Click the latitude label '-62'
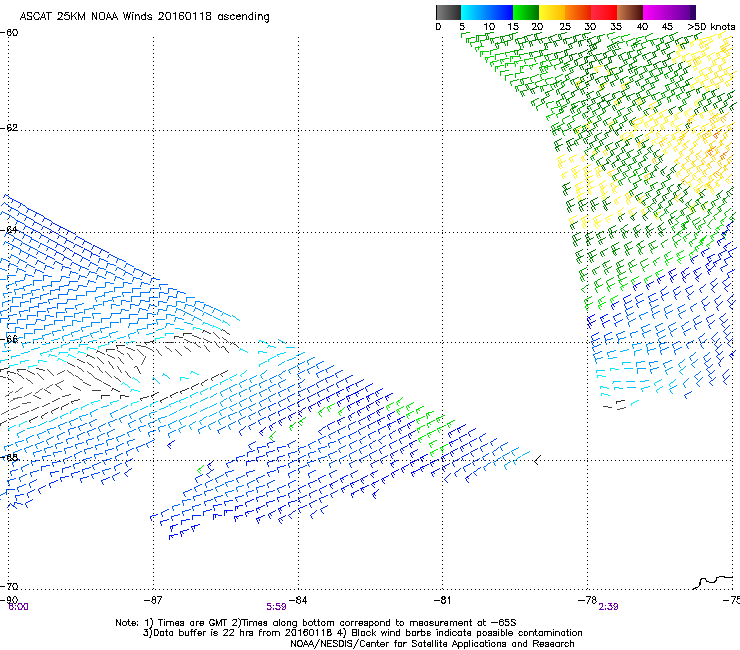The width and height of the screenshot is (740, 650). [x=9, y=128]
